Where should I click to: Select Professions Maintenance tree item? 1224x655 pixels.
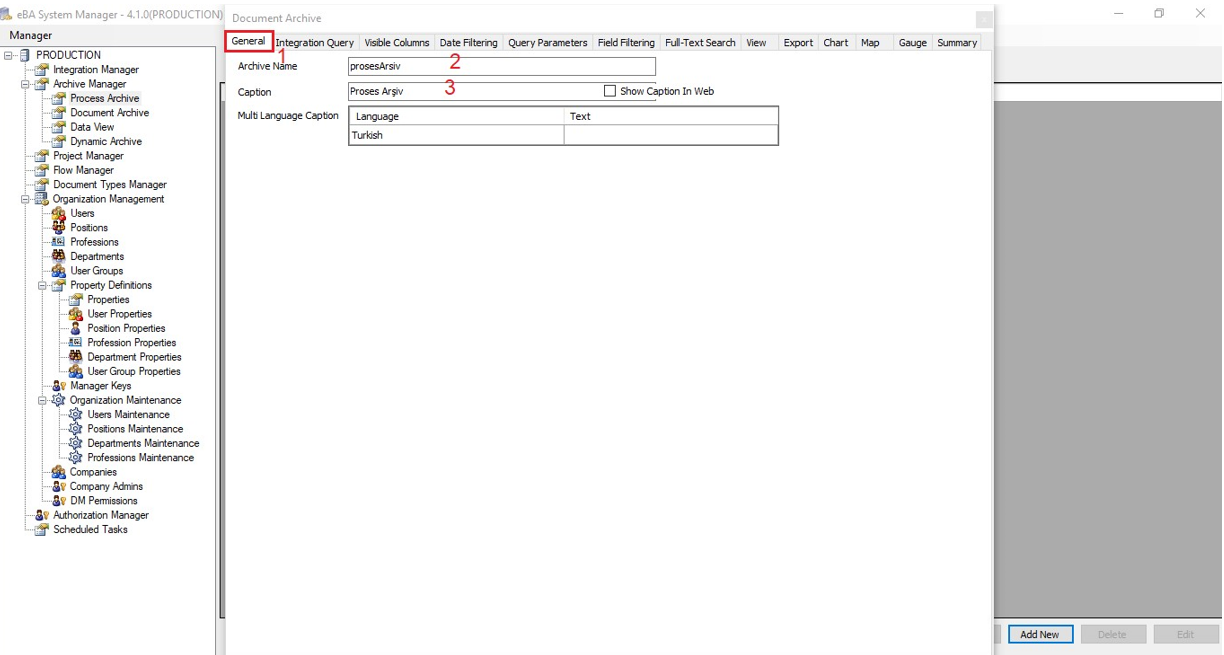click(x=141, y=458)
